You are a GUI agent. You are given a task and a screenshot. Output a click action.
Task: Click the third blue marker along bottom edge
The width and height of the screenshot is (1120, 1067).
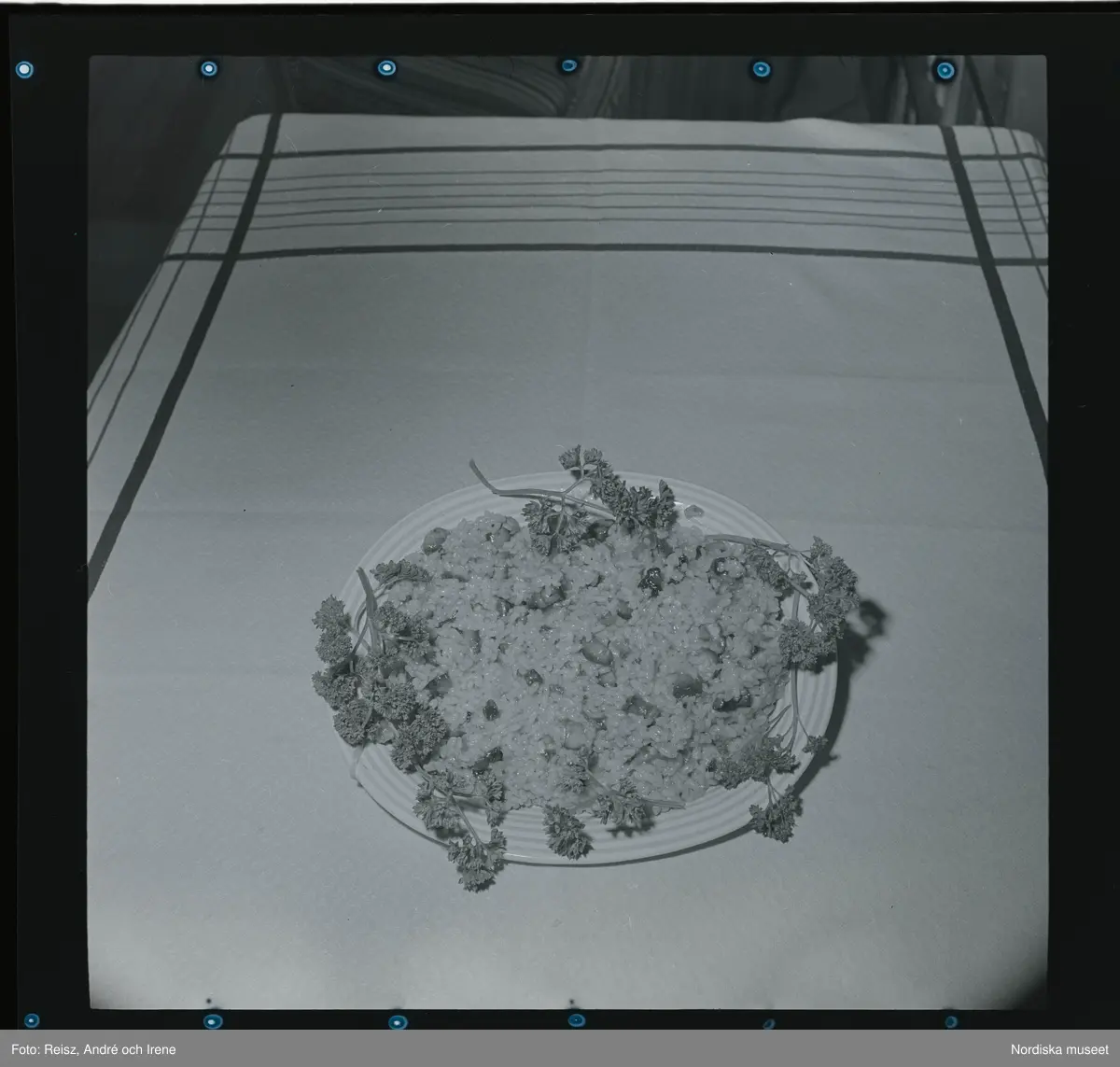[x=397, y=1022]
